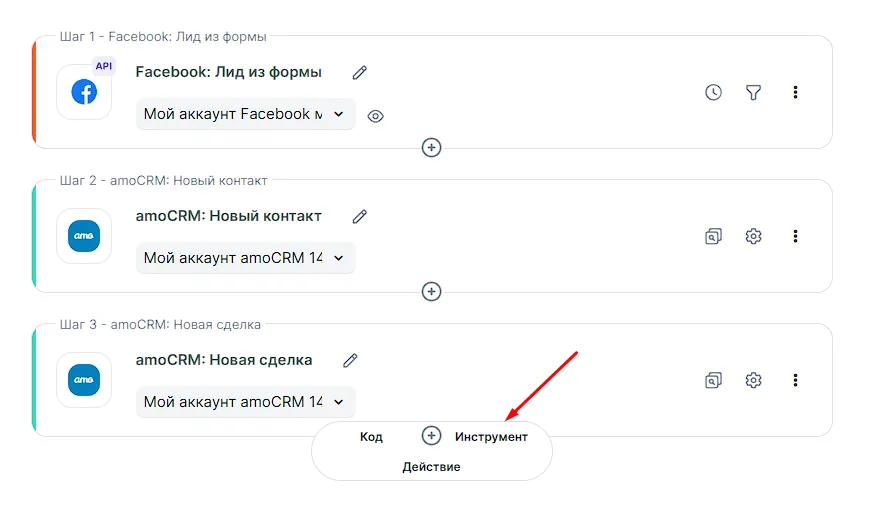
Task: Open the settings gear of Новая сделка step
Action: click(x=754, y=380)
